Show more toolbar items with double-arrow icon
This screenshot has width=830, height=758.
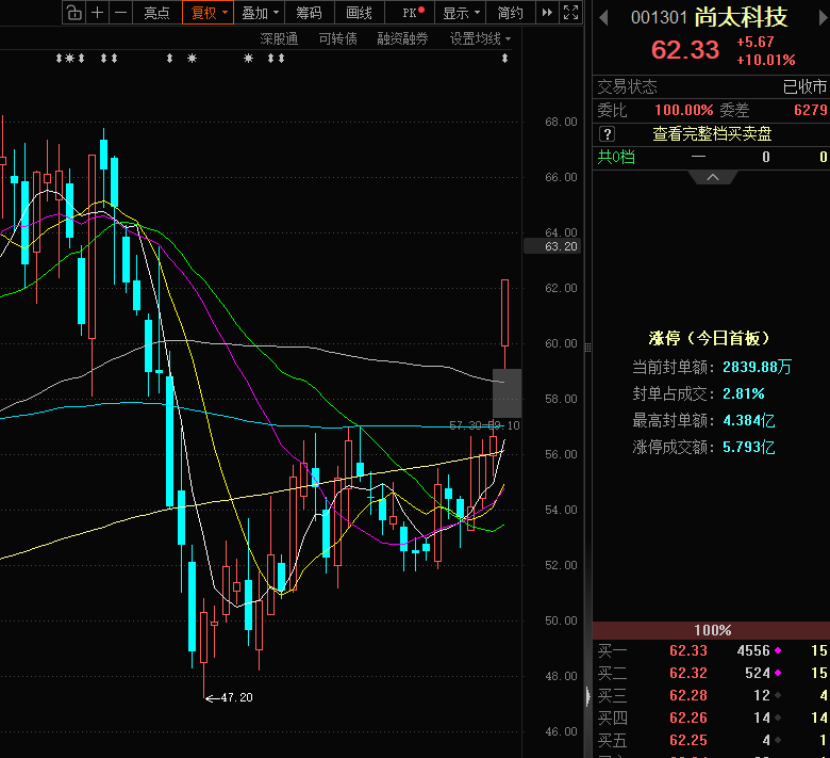click(x=547, y=13)
